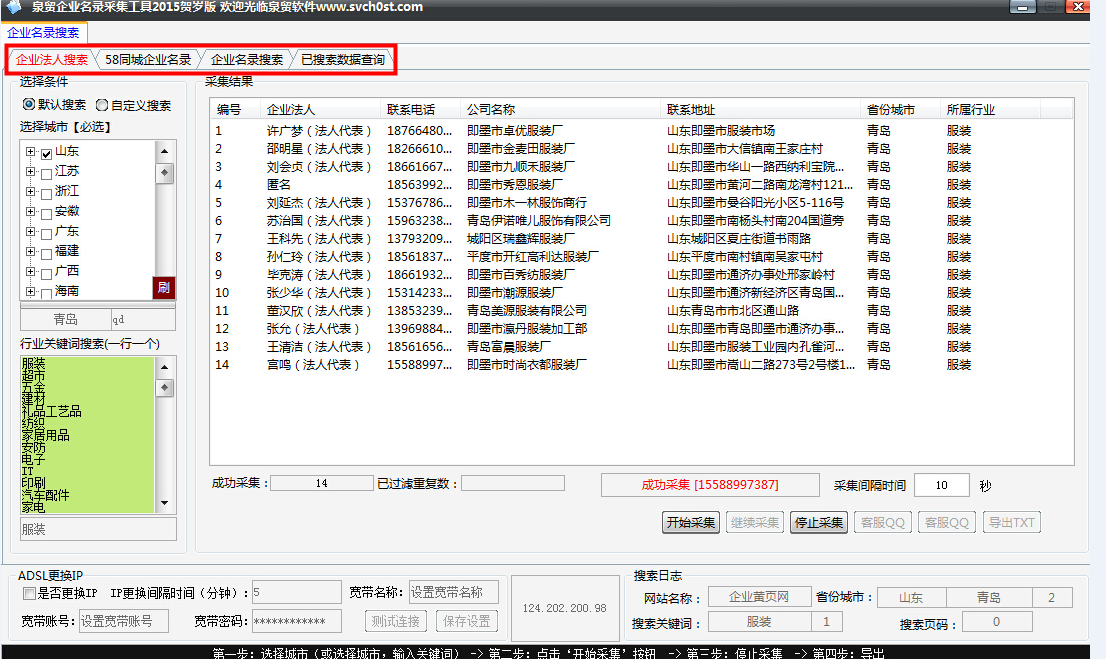Click the red 刷 refresh button
The height and width of the screenshot is (659, 1106).
point(164,287)
